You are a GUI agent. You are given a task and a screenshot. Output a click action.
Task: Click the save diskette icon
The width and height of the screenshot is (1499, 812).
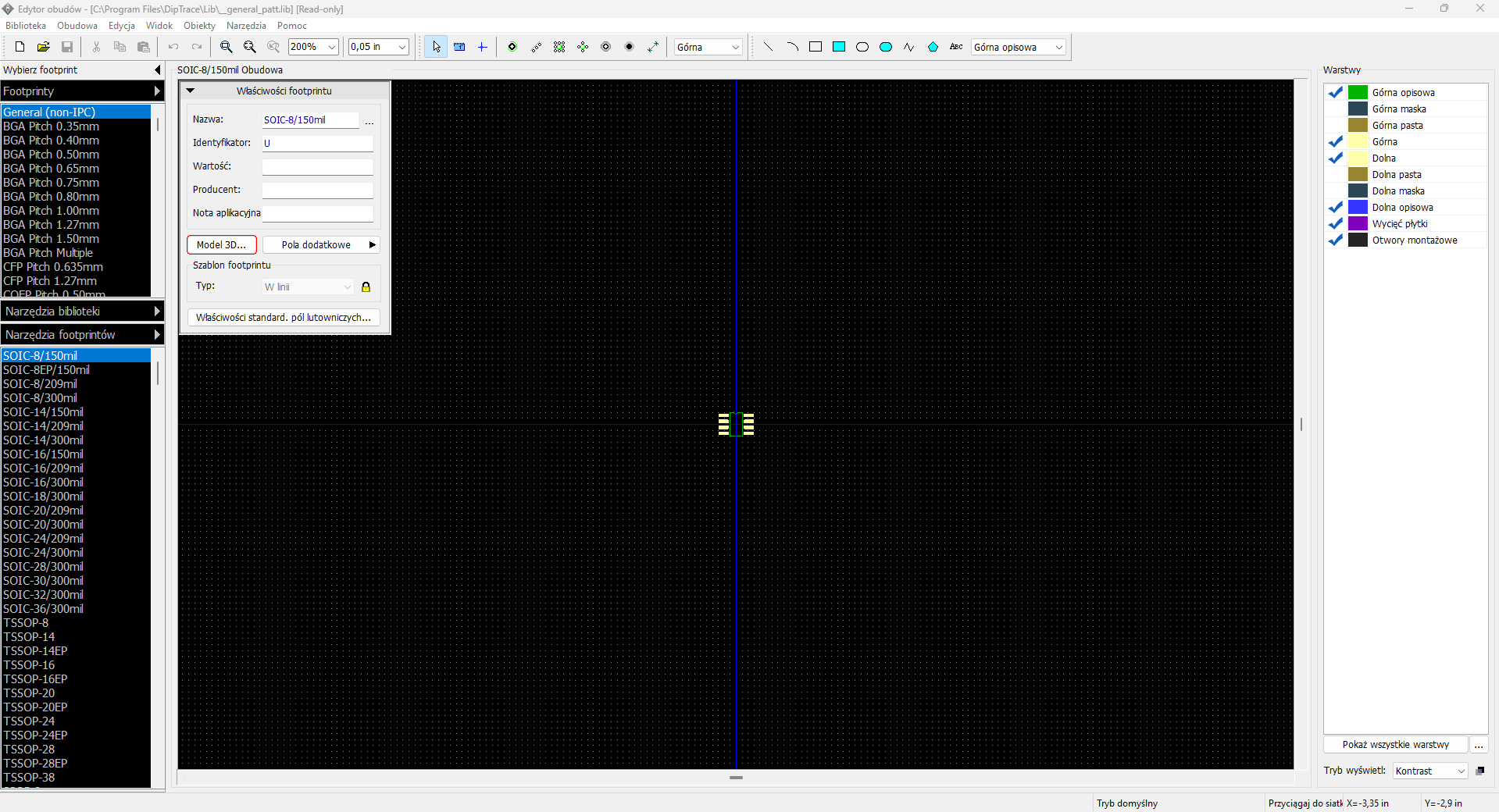[x=67, y=47]
